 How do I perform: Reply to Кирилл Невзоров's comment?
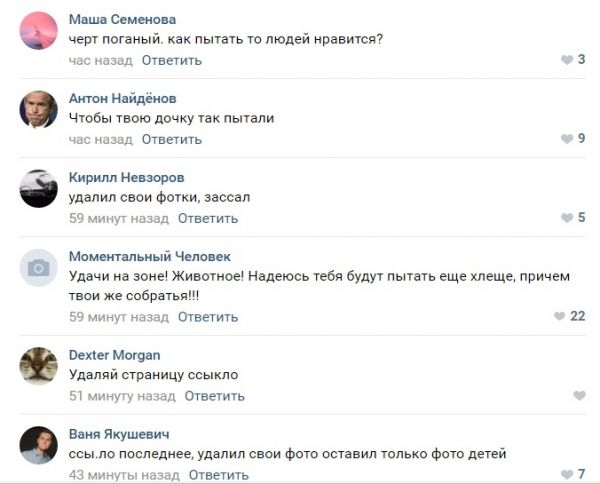point(207,218)
